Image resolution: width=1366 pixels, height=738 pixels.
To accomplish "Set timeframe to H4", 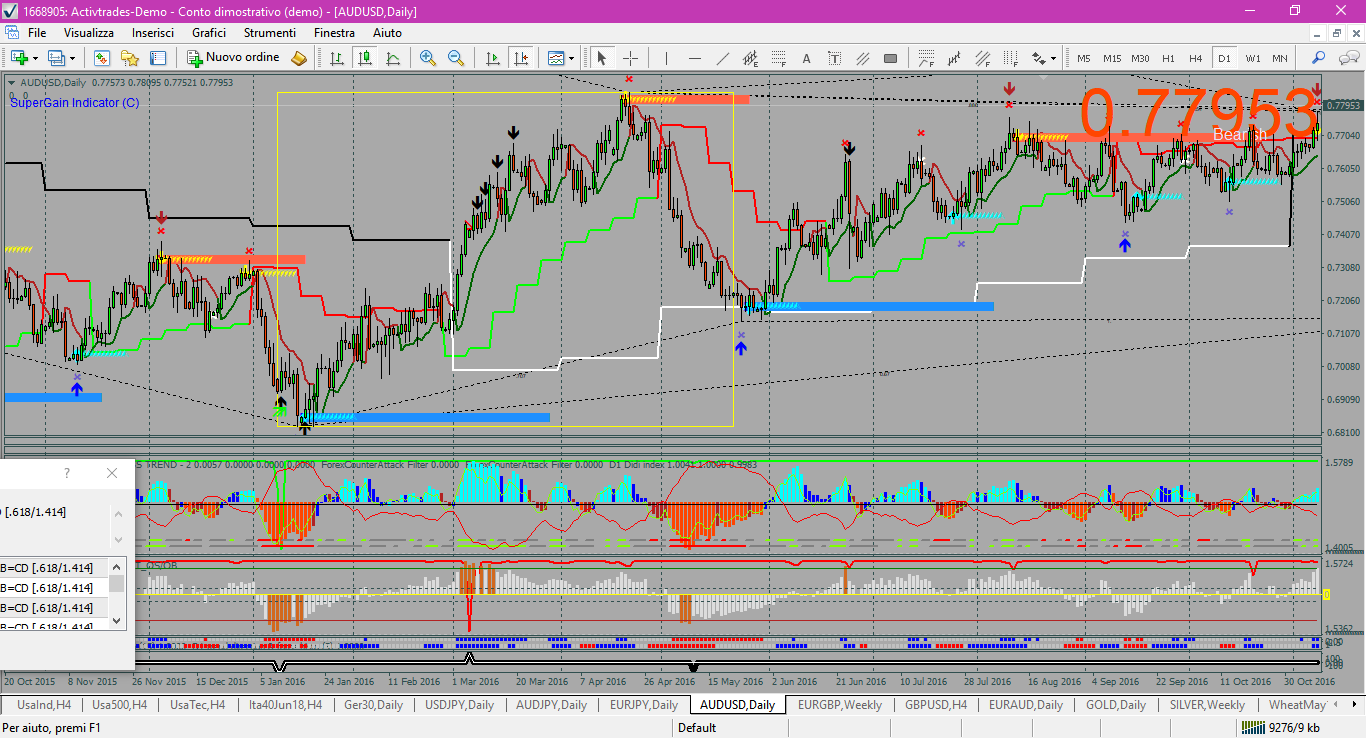I will (x=1195, y=58).
